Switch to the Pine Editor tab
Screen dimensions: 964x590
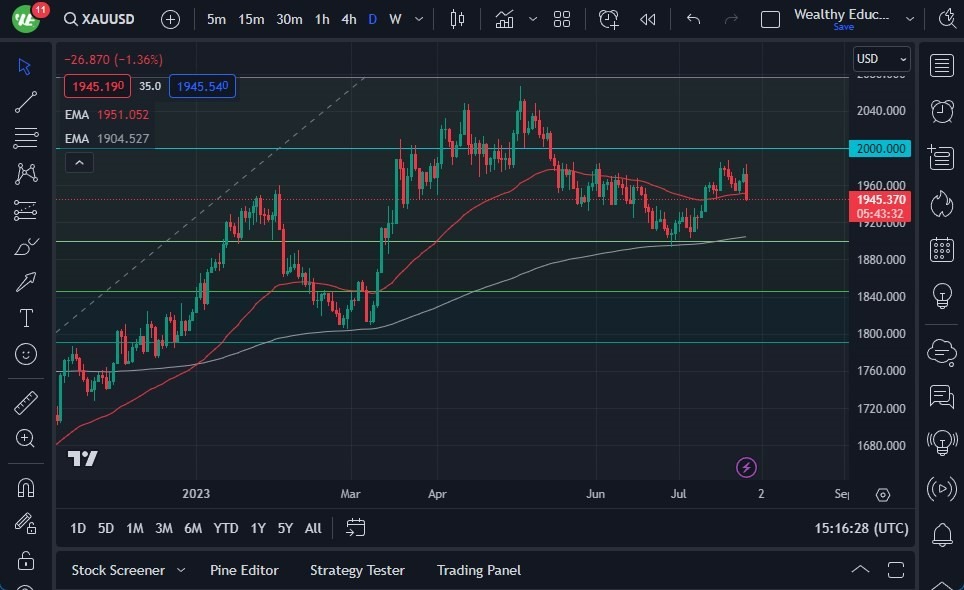(x=245, y=570)
